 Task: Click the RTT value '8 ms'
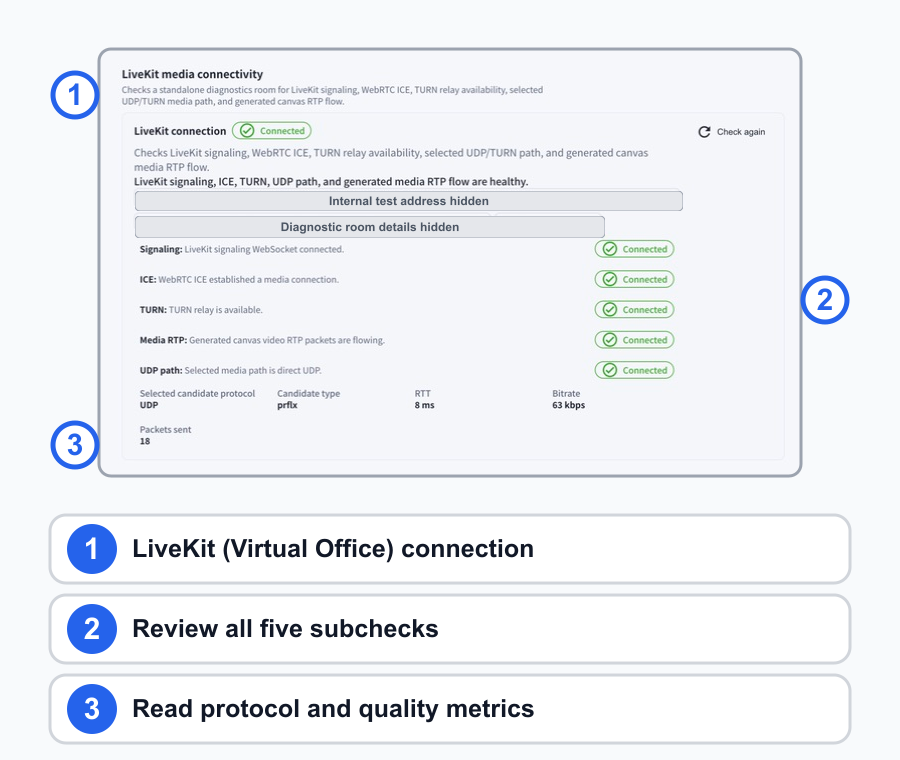tap(425, 405)
